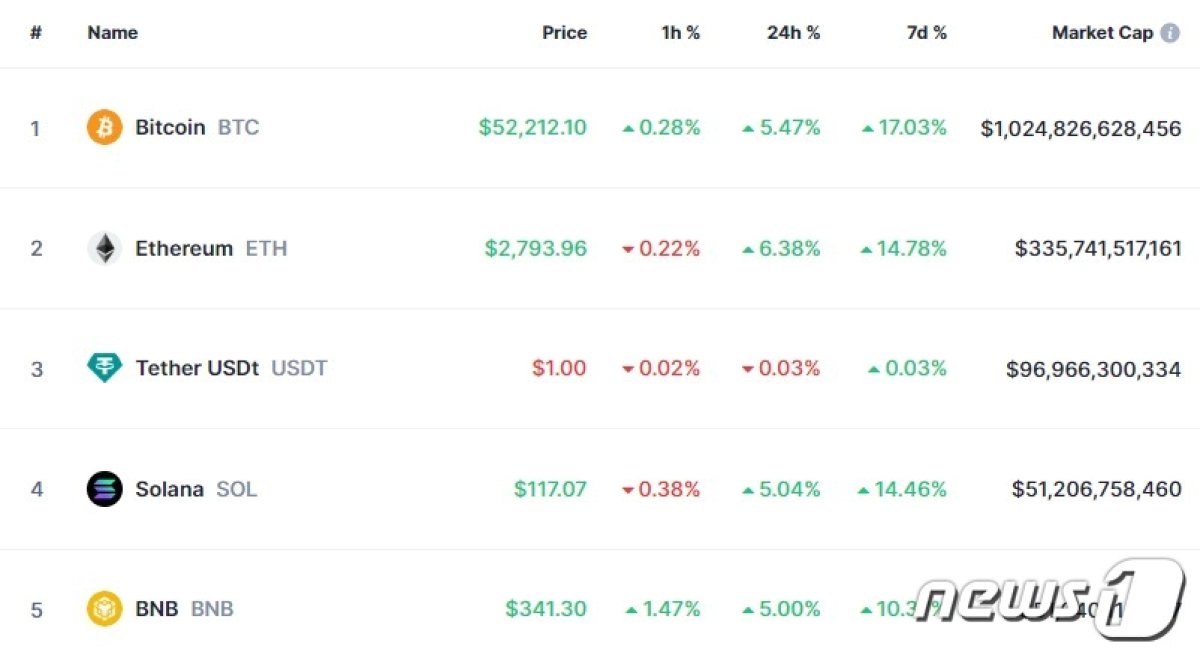The height and width of the screenshot is (658, 1200).
Task: Open the Solana coin page link
Action: tap(170, 489)
